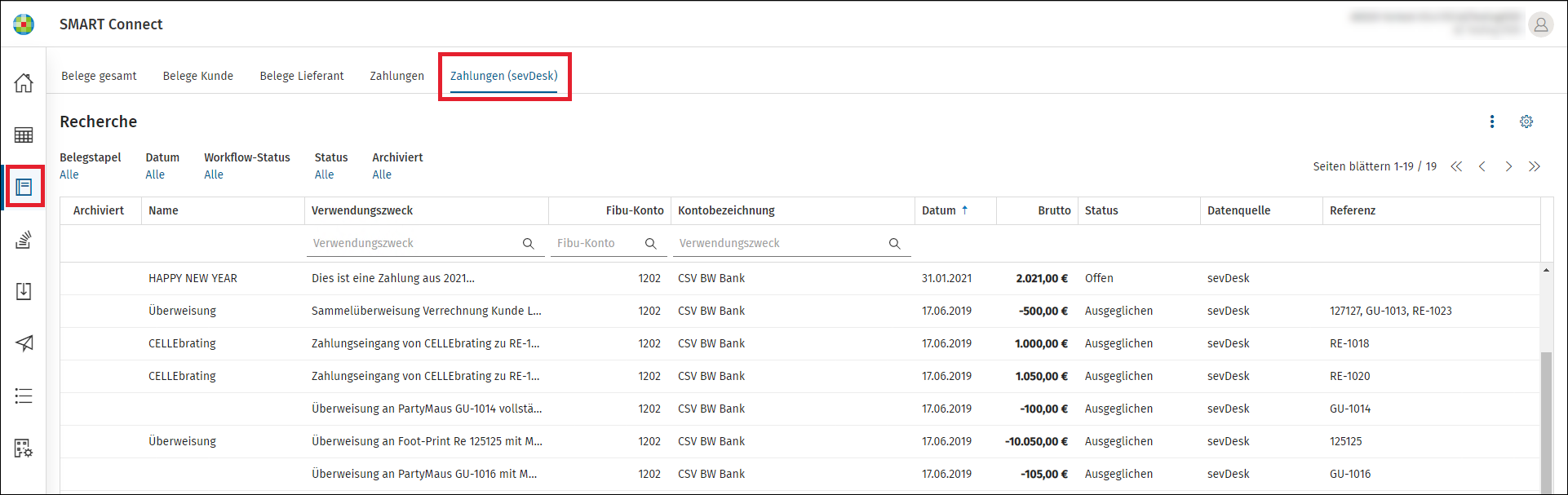Click the 2.021,00 € amount
The height and width of the screenshot is (495, 1568).
(x=1042, y=278)
